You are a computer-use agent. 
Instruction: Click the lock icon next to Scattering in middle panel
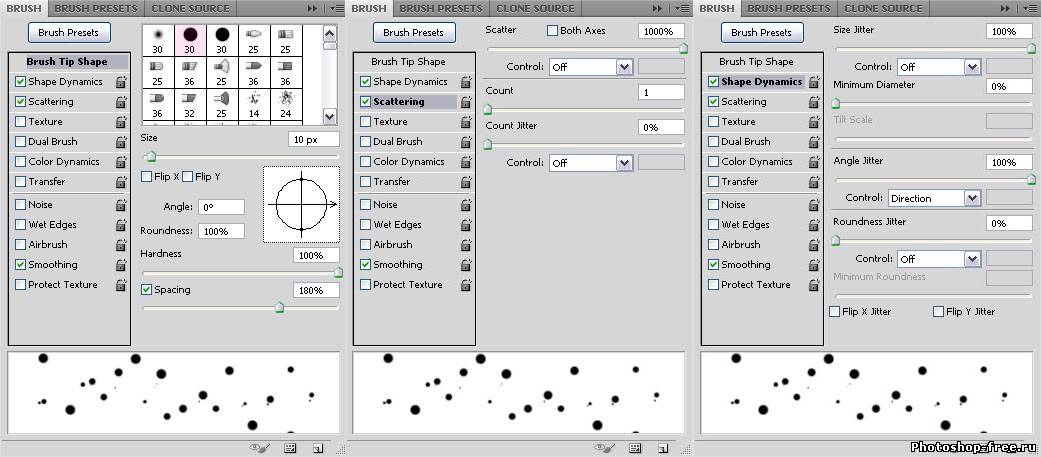point(466,102)
